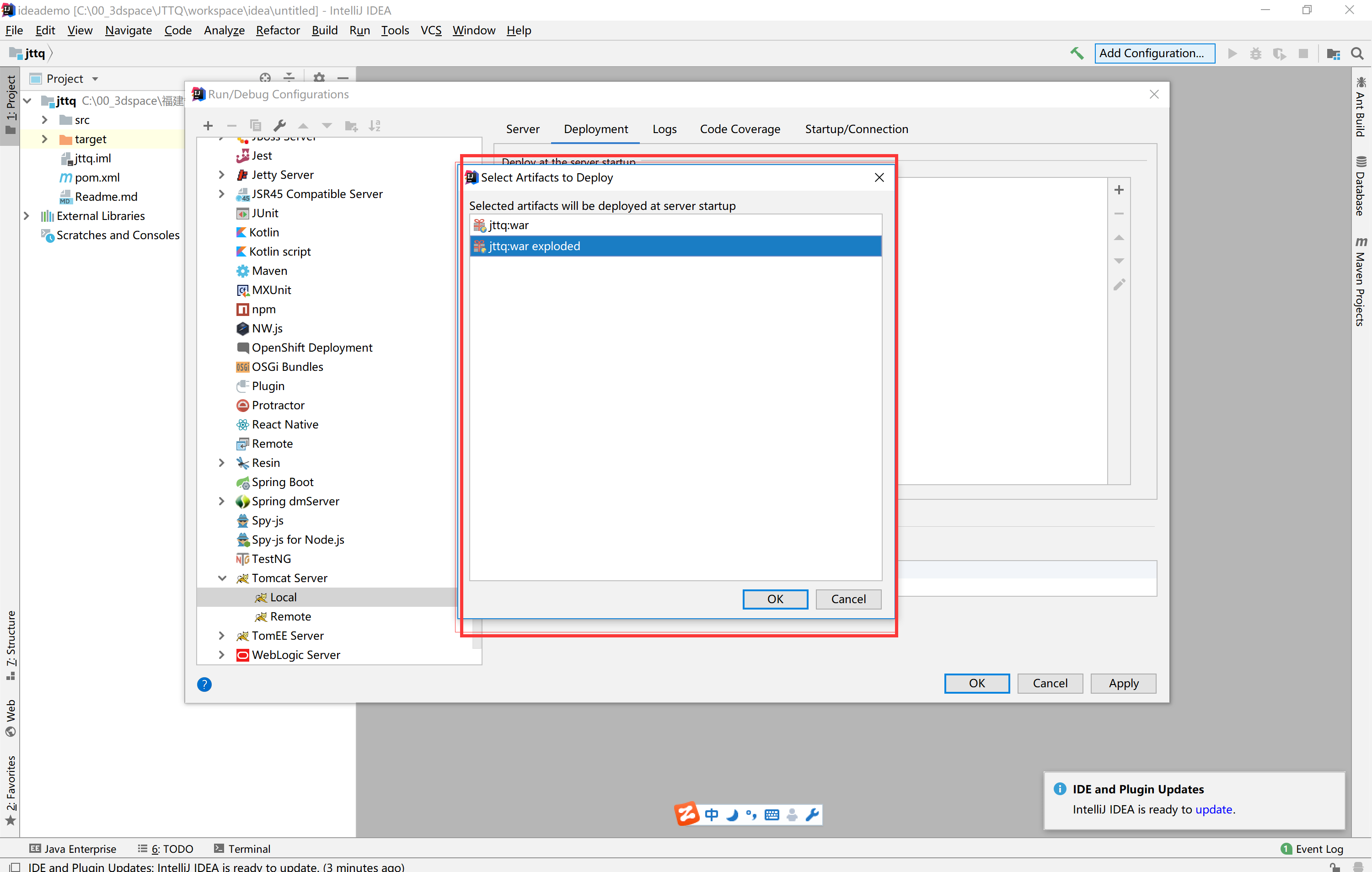Click the Search Everywhere magnifier icon

point(1357,53)
